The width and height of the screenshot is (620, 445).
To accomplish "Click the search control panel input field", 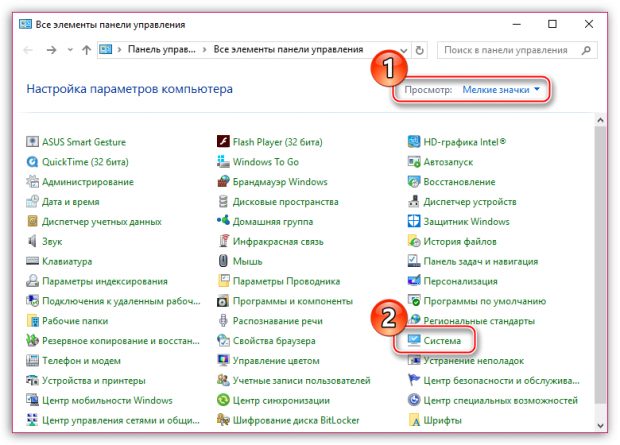I will [x=510, y=47].
